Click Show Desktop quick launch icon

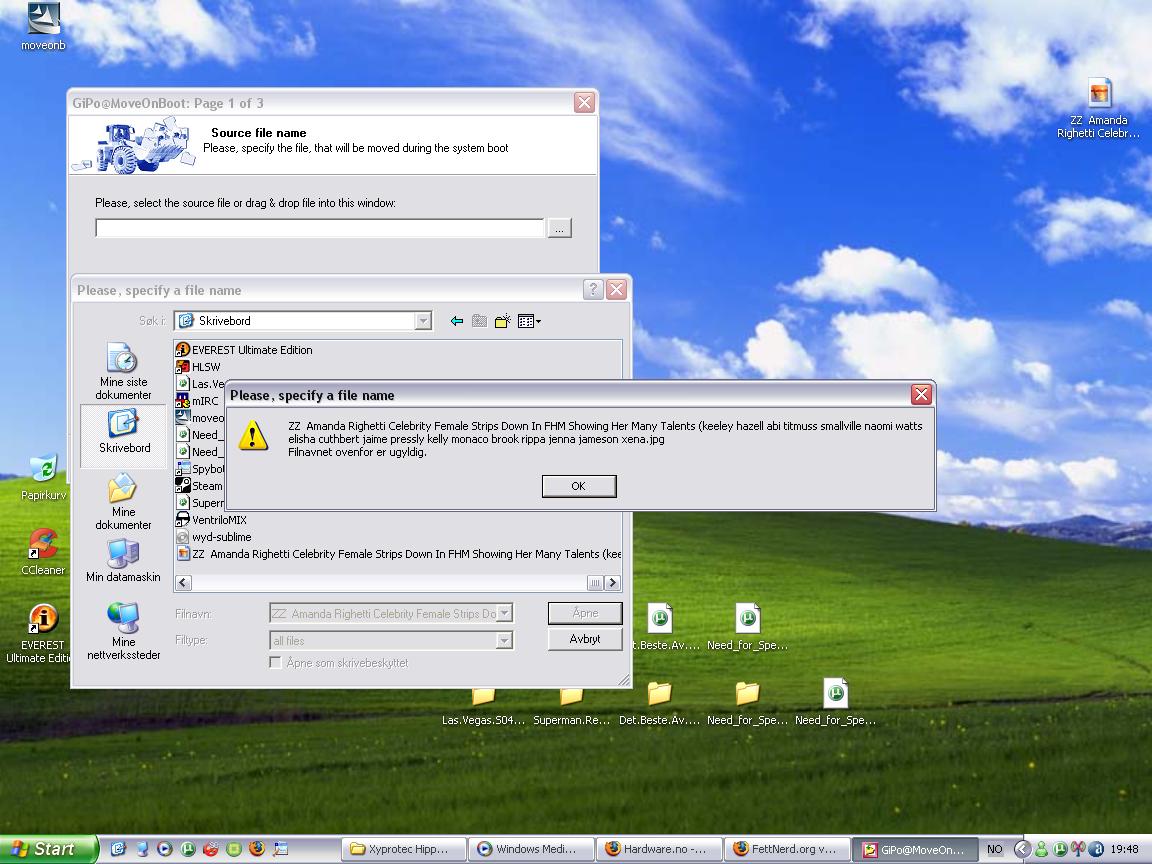(118, 849)
